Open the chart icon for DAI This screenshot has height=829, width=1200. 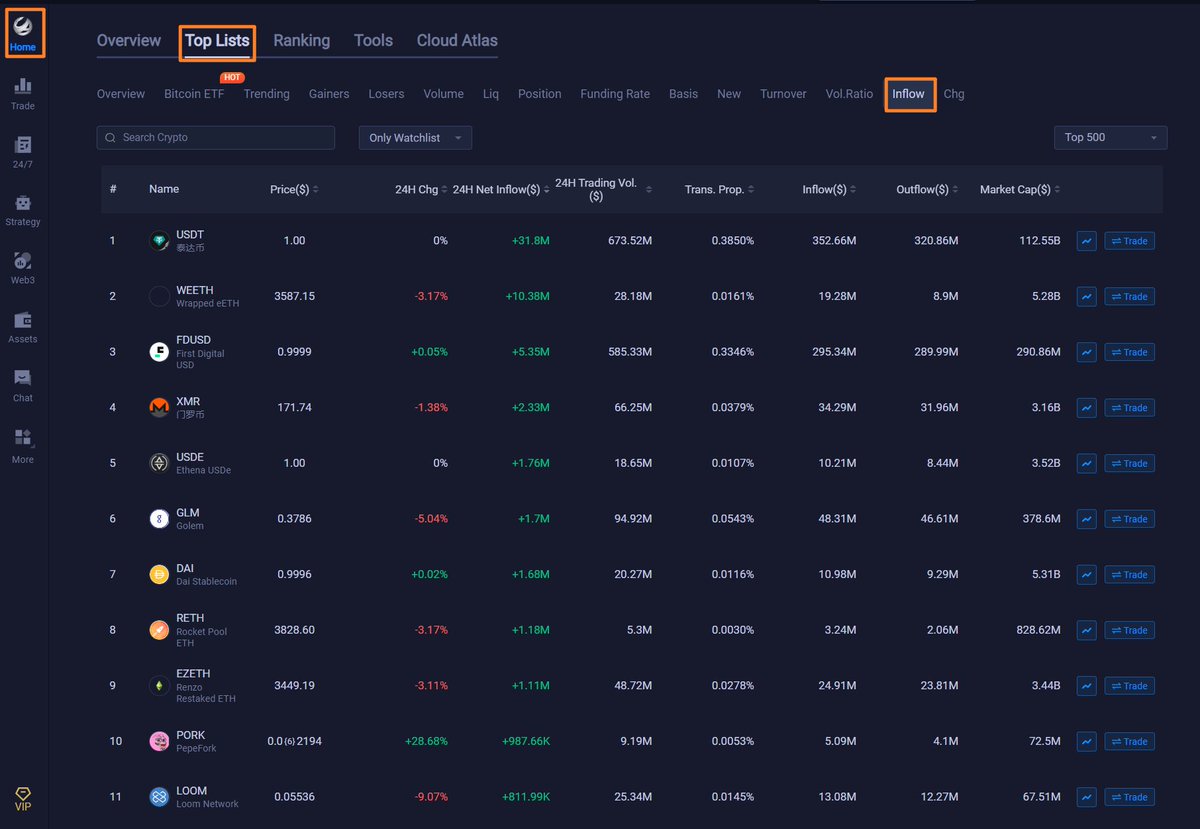click(x=1086, y=575)
